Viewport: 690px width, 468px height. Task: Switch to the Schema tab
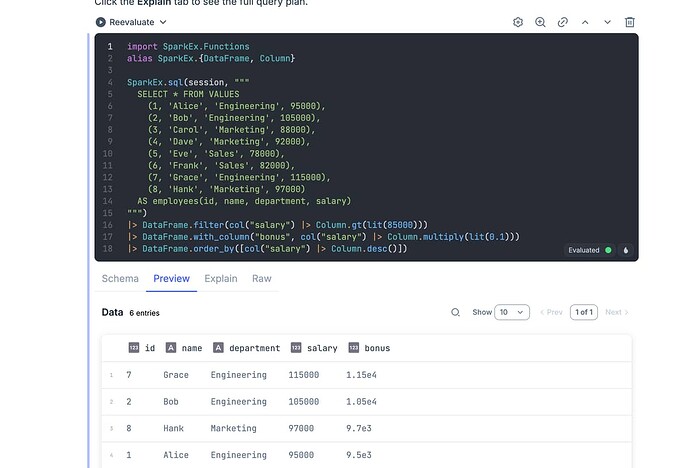[120, 278]
